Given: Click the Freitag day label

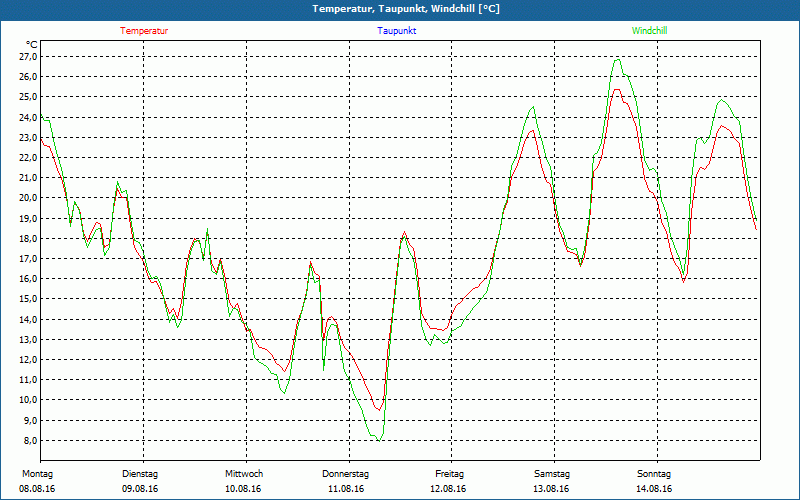Looking at the screenshot, I should [x=449, y=474].
